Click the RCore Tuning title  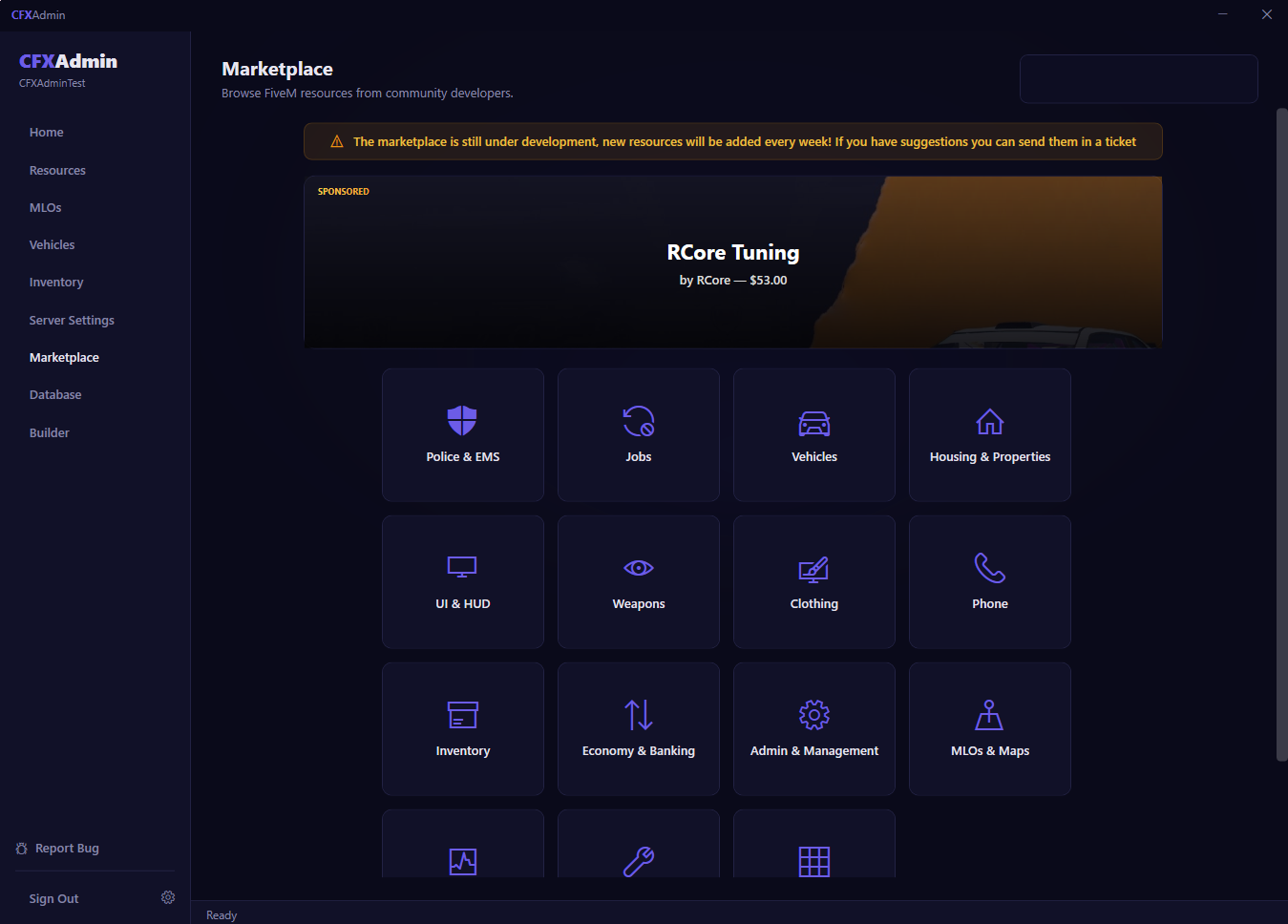click(733, 252)
